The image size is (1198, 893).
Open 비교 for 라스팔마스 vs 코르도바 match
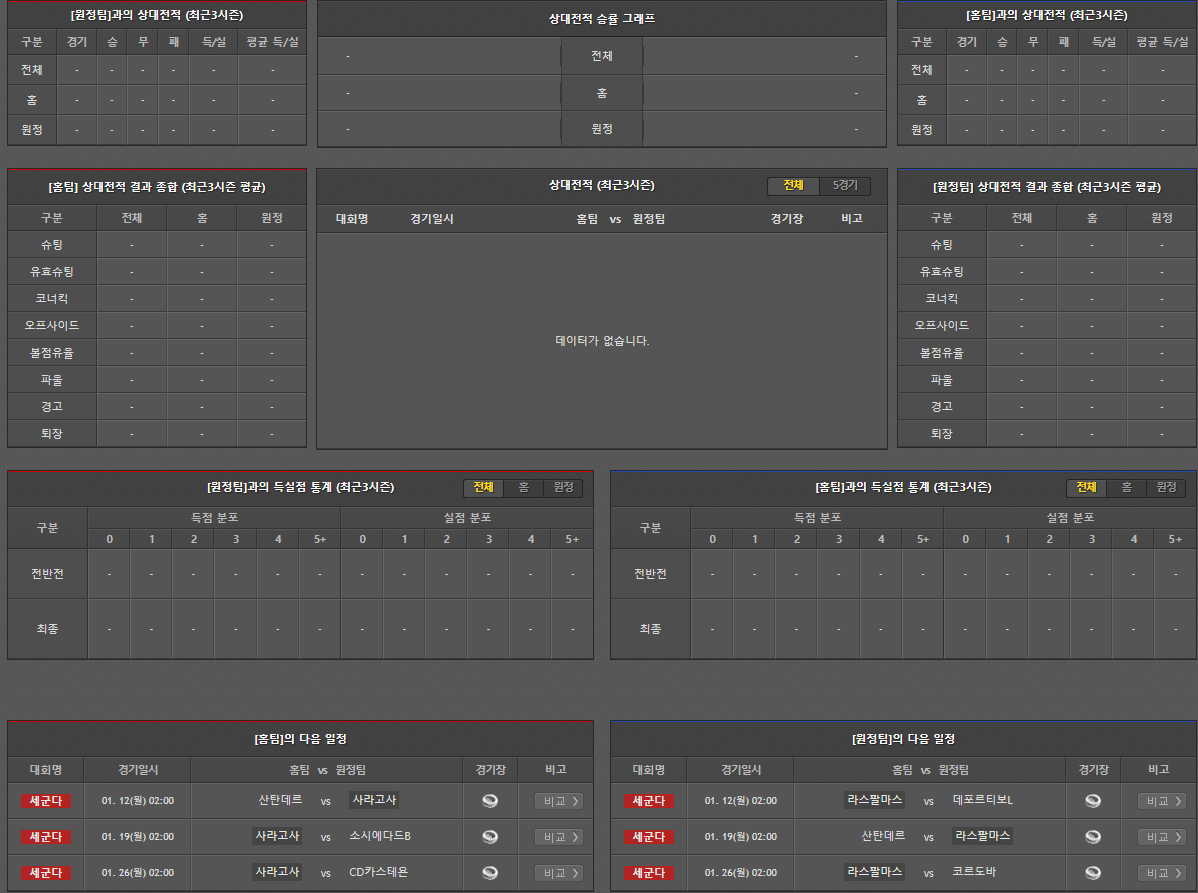tap(1162, 872)
